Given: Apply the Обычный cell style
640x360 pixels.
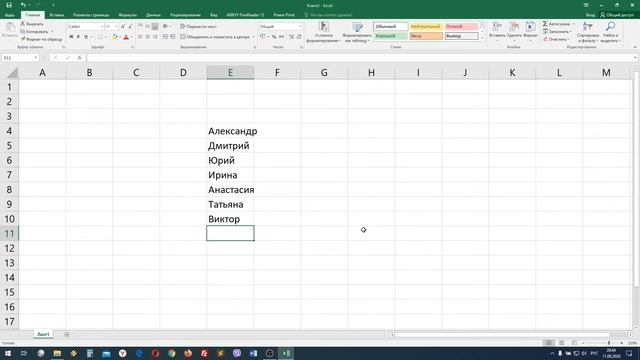Looking at the screenshot, I should (x=391, y=27).
